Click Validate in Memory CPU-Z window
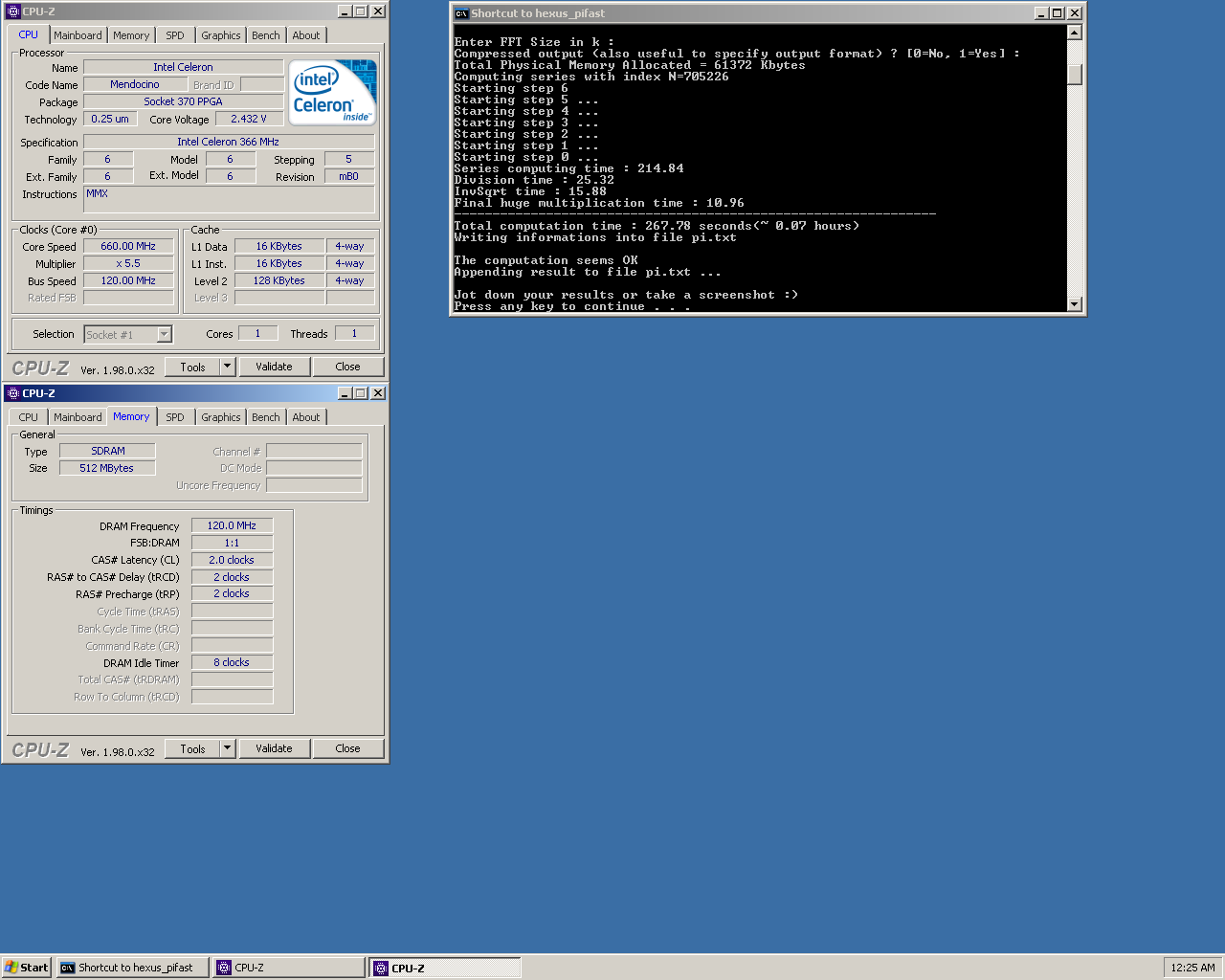Viewport: 1225px width, 980px height. pyautogui.click(x=274, y=748)
